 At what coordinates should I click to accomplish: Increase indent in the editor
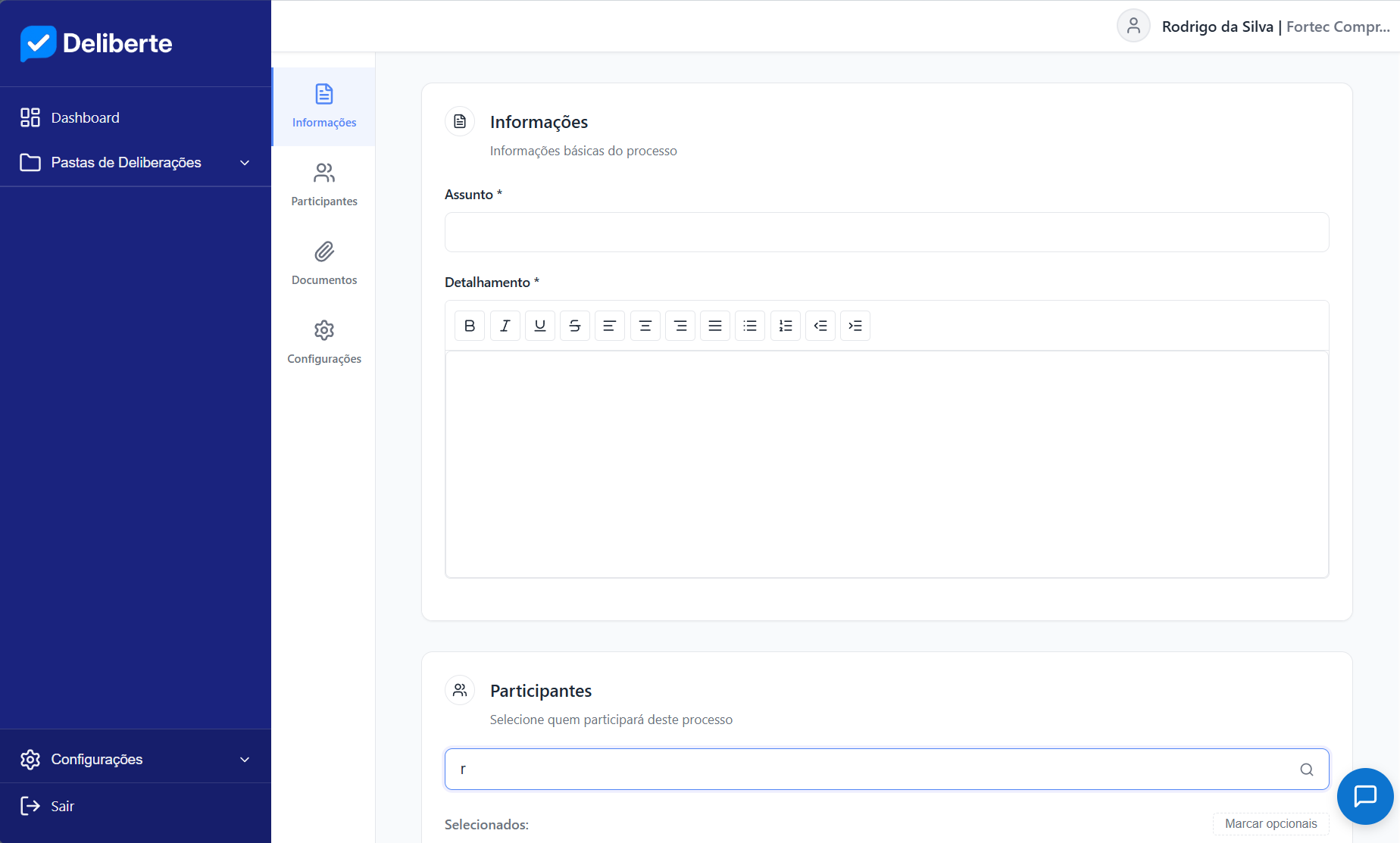pyautogui.click(x=855, y=326)
